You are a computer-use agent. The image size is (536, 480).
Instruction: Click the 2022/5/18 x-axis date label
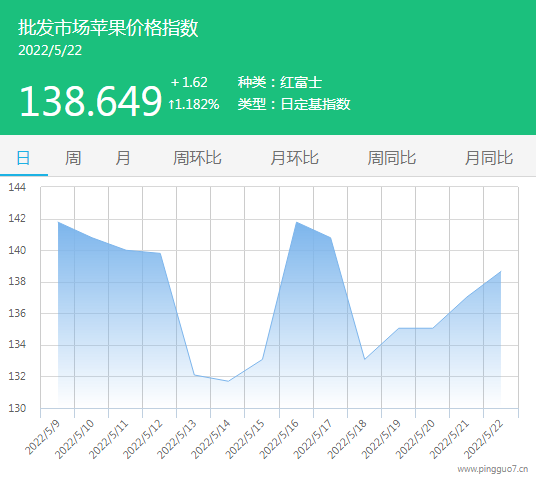point(347,440)
